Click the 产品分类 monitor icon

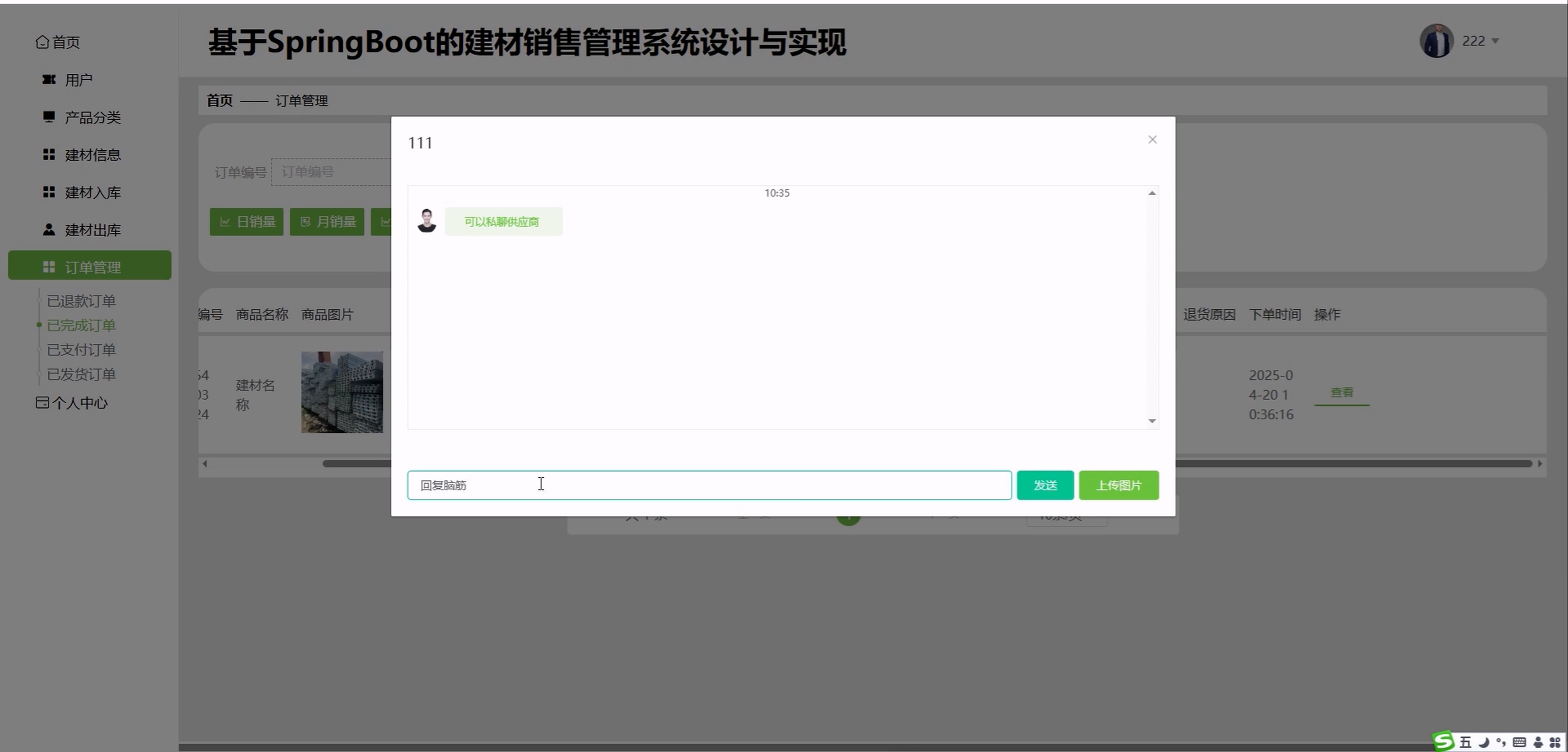click(49, 117)
